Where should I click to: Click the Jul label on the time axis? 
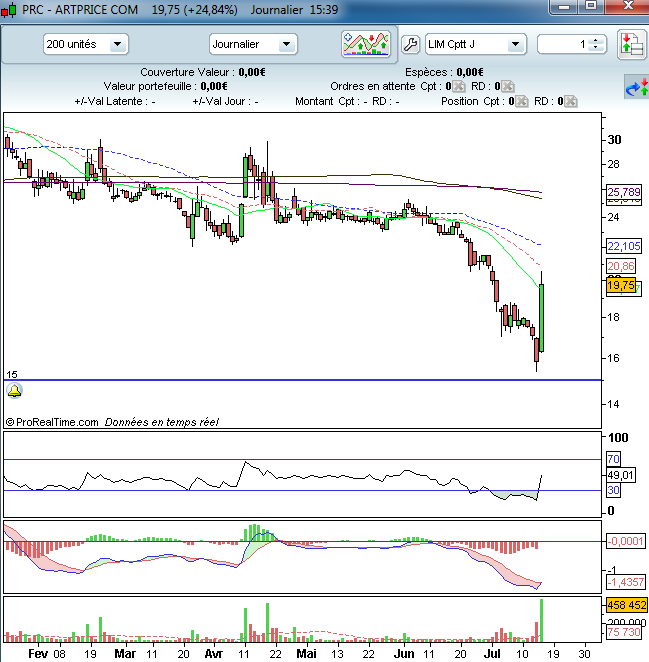click(x=492, y=654)
